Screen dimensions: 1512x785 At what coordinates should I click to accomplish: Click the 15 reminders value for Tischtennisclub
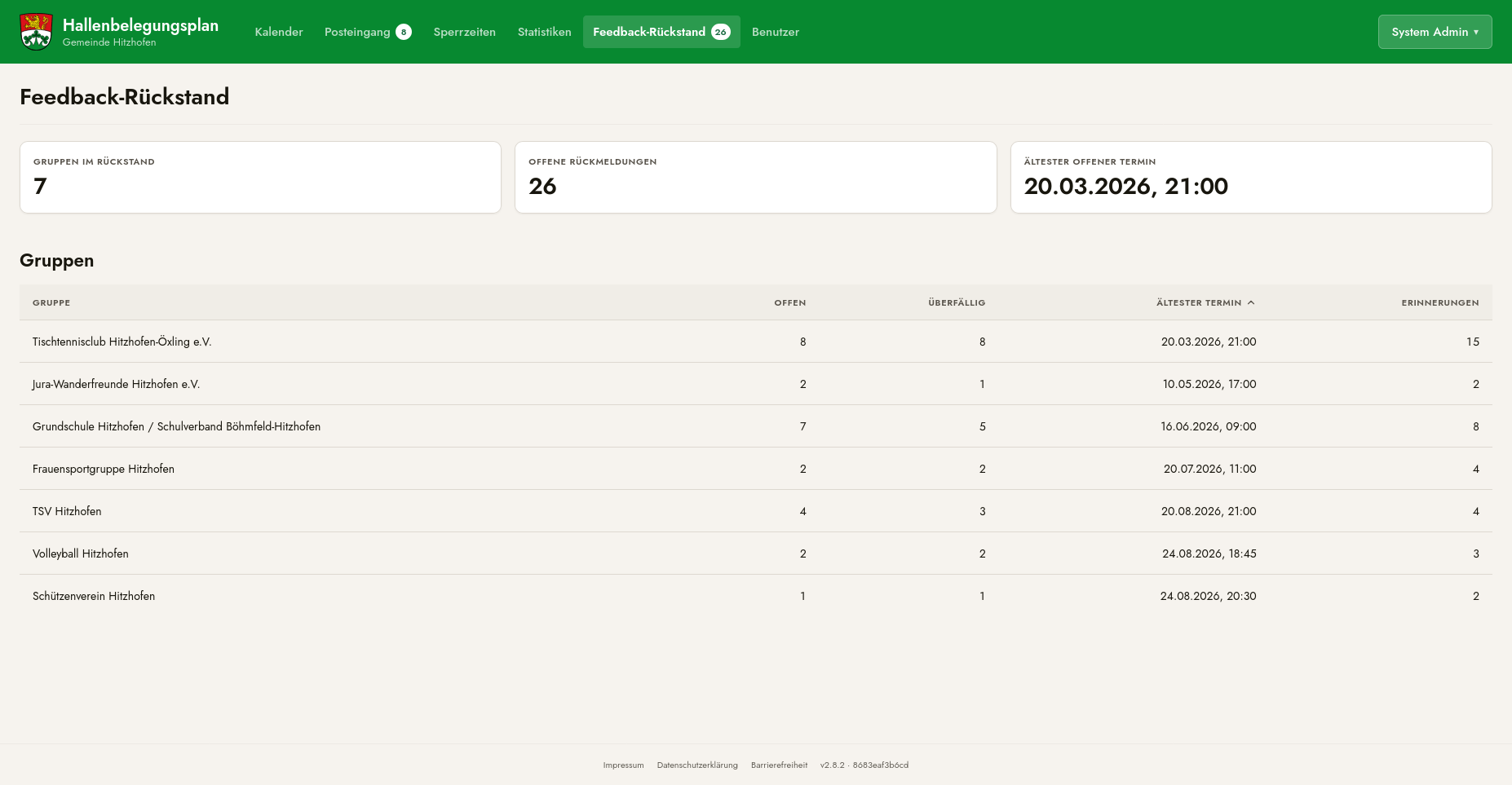(1473, 342)
